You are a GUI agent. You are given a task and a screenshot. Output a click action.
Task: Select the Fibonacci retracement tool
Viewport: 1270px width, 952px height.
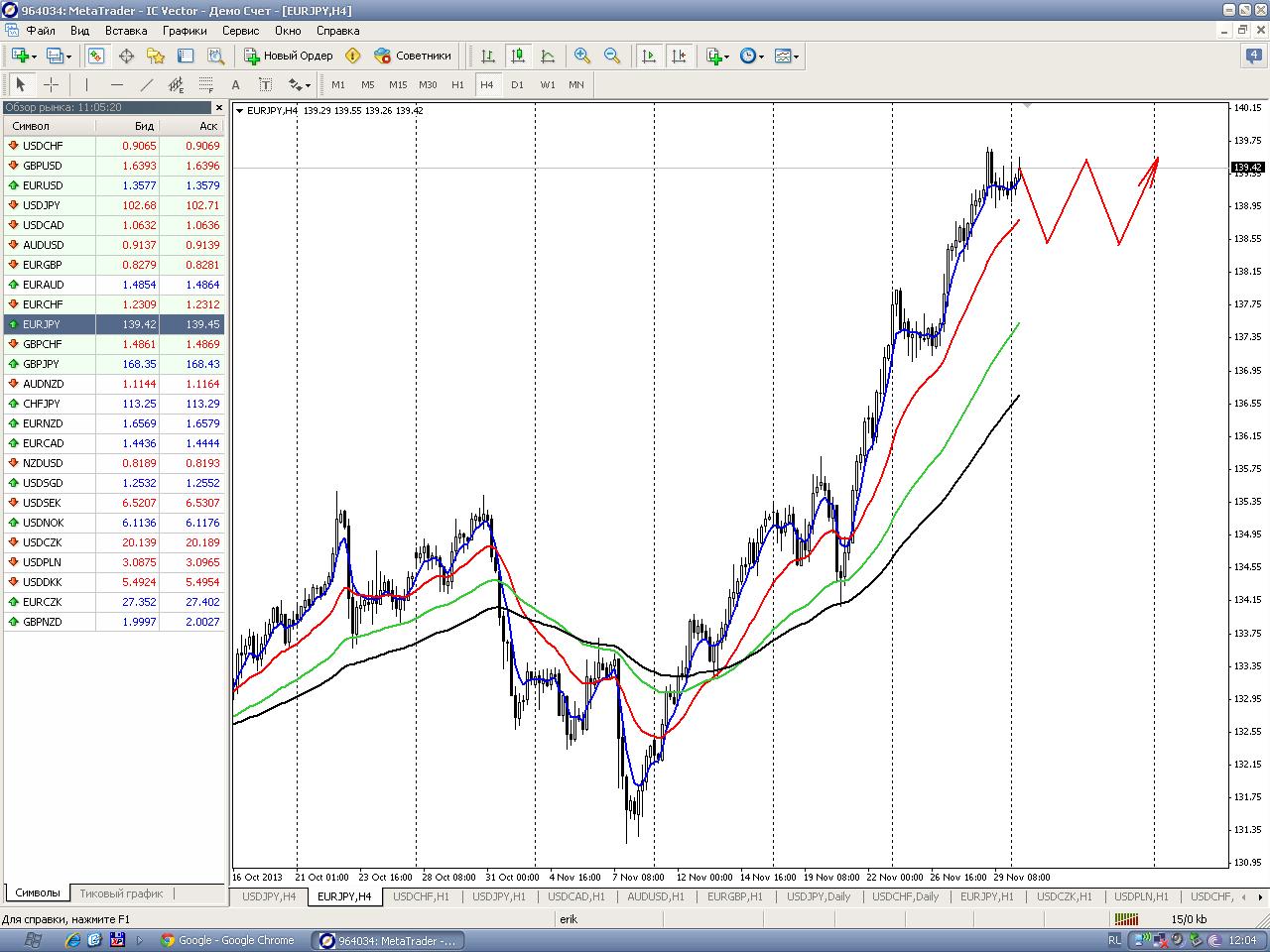[206, 85]
